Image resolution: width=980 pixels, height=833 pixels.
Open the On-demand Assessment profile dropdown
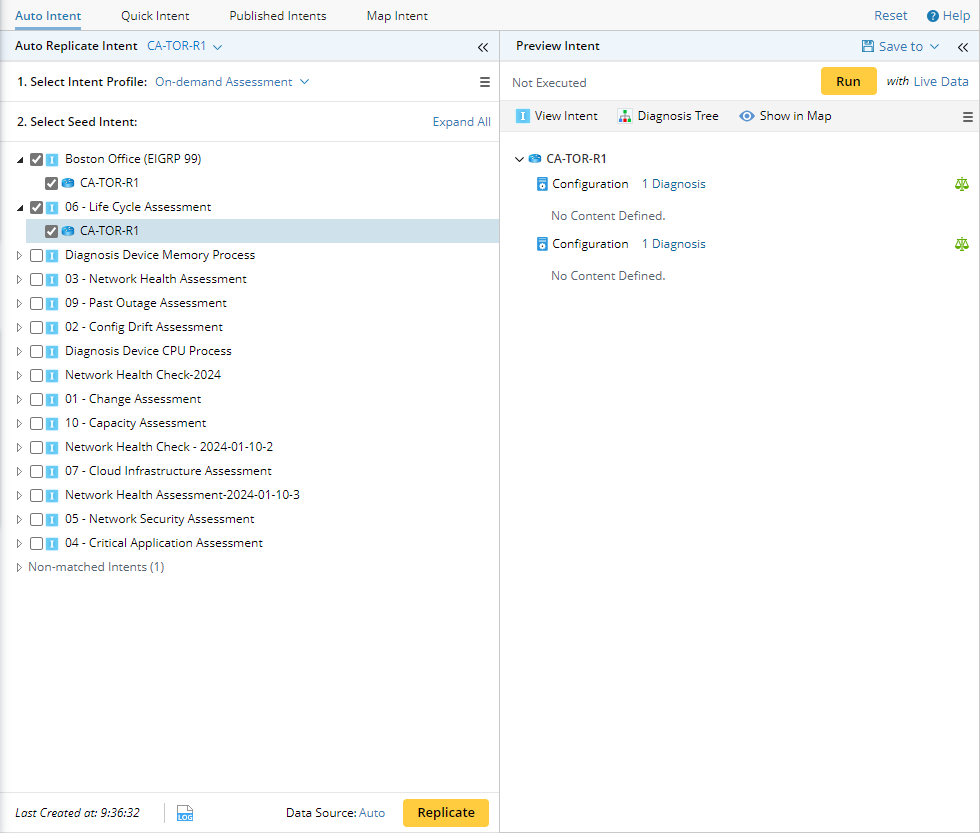[x=232, y=82]
